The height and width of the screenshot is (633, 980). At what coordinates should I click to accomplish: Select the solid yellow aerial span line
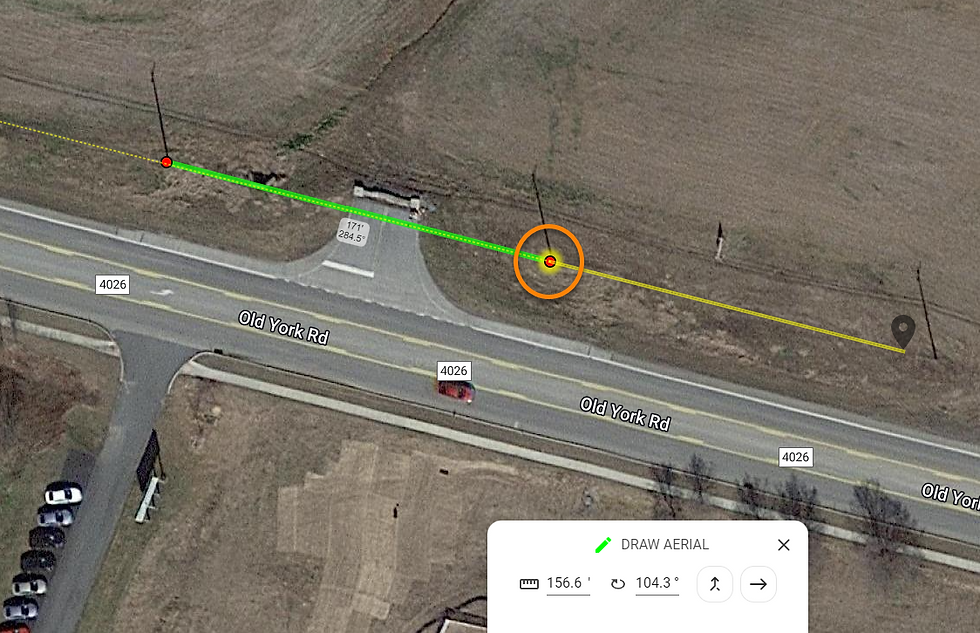coord(730,307)
